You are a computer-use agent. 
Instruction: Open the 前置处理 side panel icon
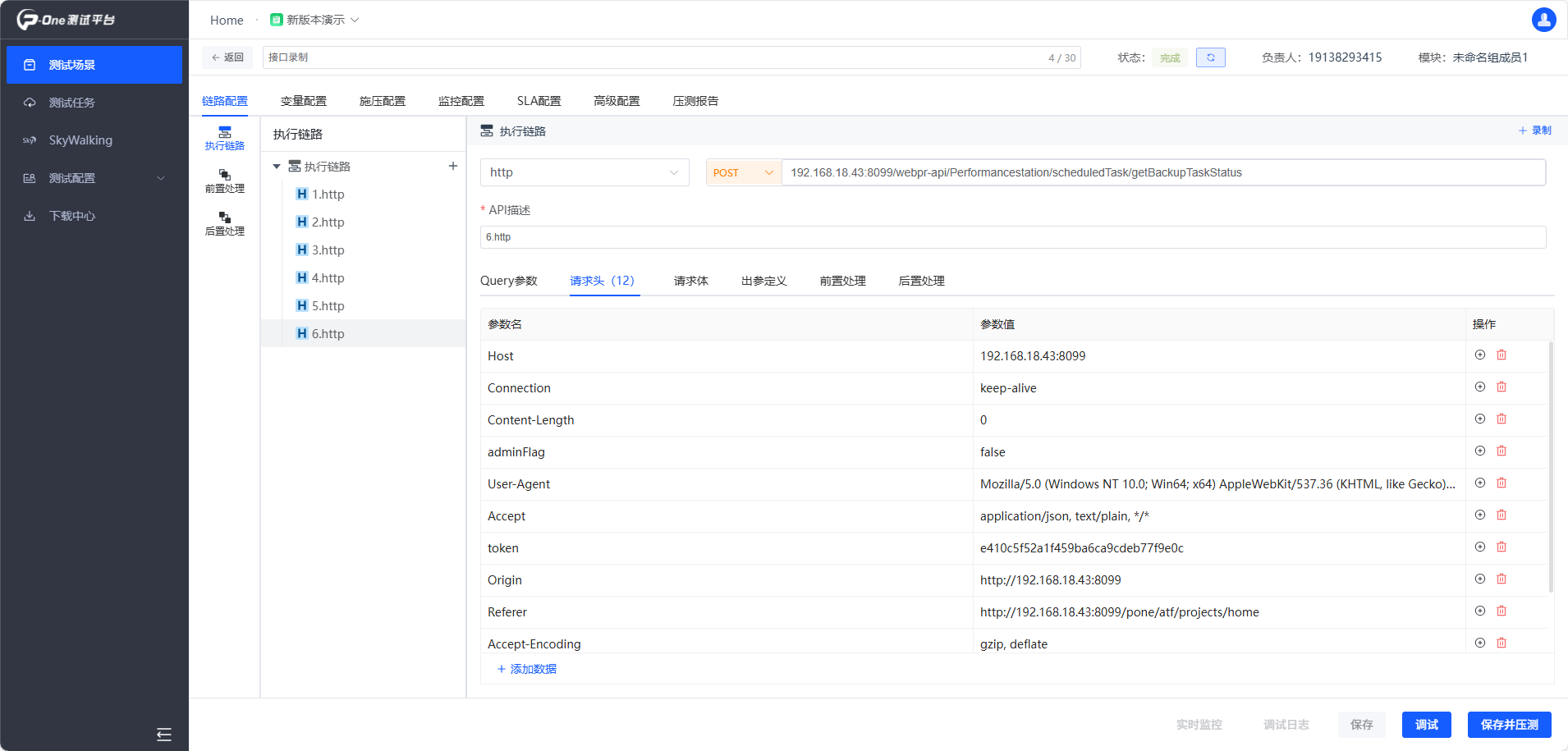pyautogui.click(x=224, y=181)
